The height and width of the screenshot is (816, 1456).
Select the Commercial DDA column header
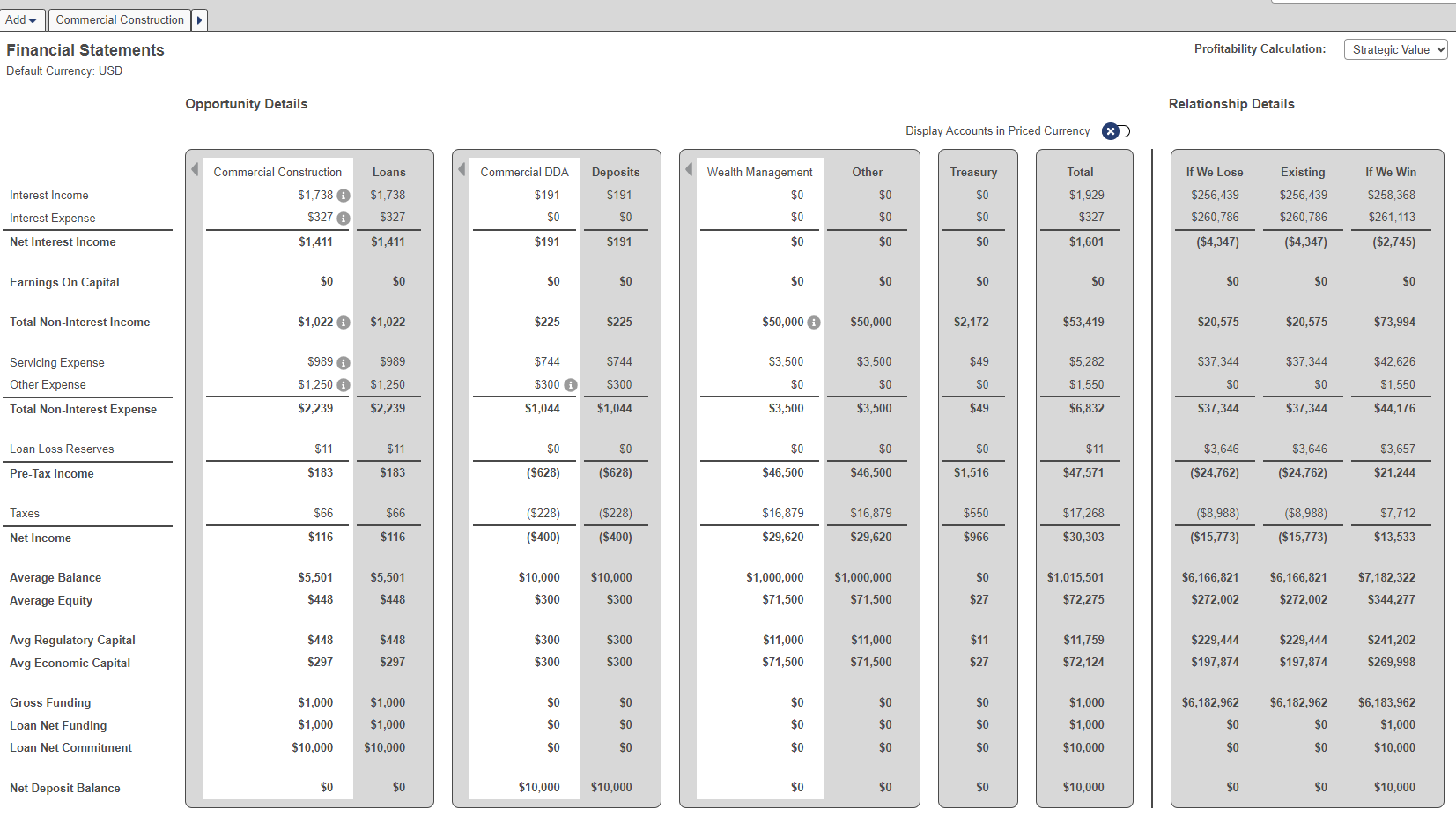pos(524,172)
